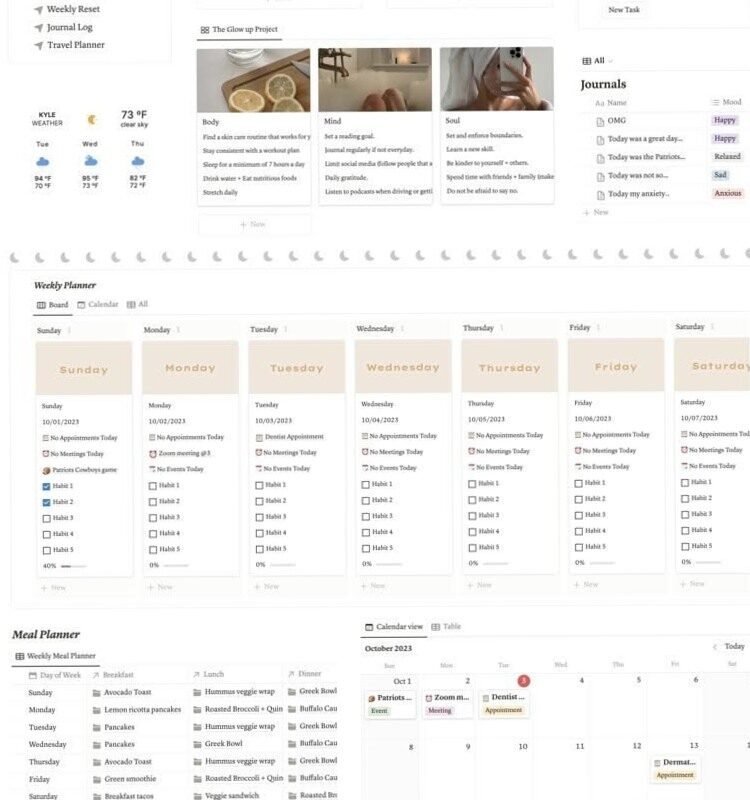Click Thursday cloud forecast icon
Screen dimensions: 750x800
coord(137,161)
